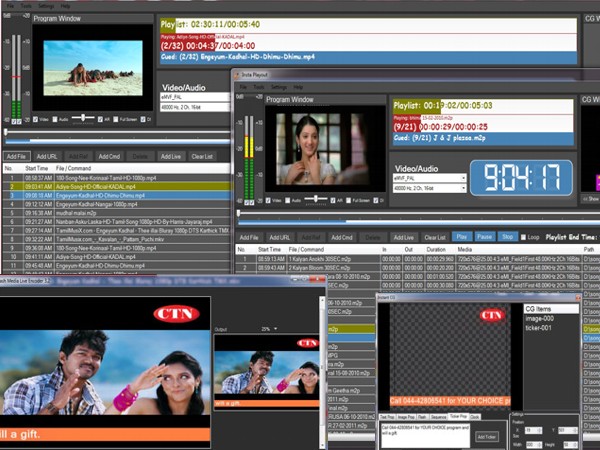Click Add File in front playout window

249,238
